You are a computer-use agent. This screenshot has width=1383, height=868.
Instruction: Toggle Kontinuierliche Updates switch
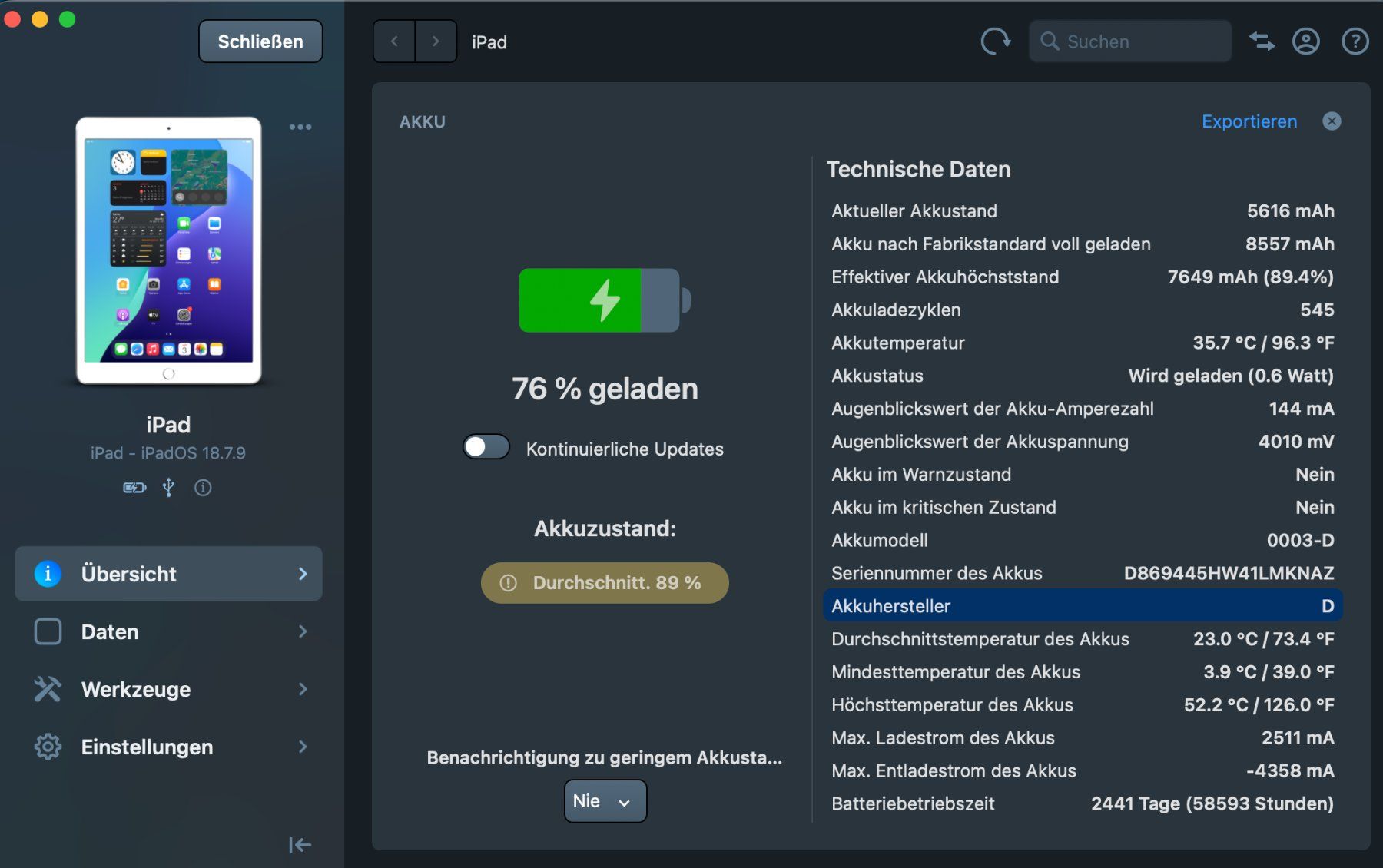click(x=486, y=447)
